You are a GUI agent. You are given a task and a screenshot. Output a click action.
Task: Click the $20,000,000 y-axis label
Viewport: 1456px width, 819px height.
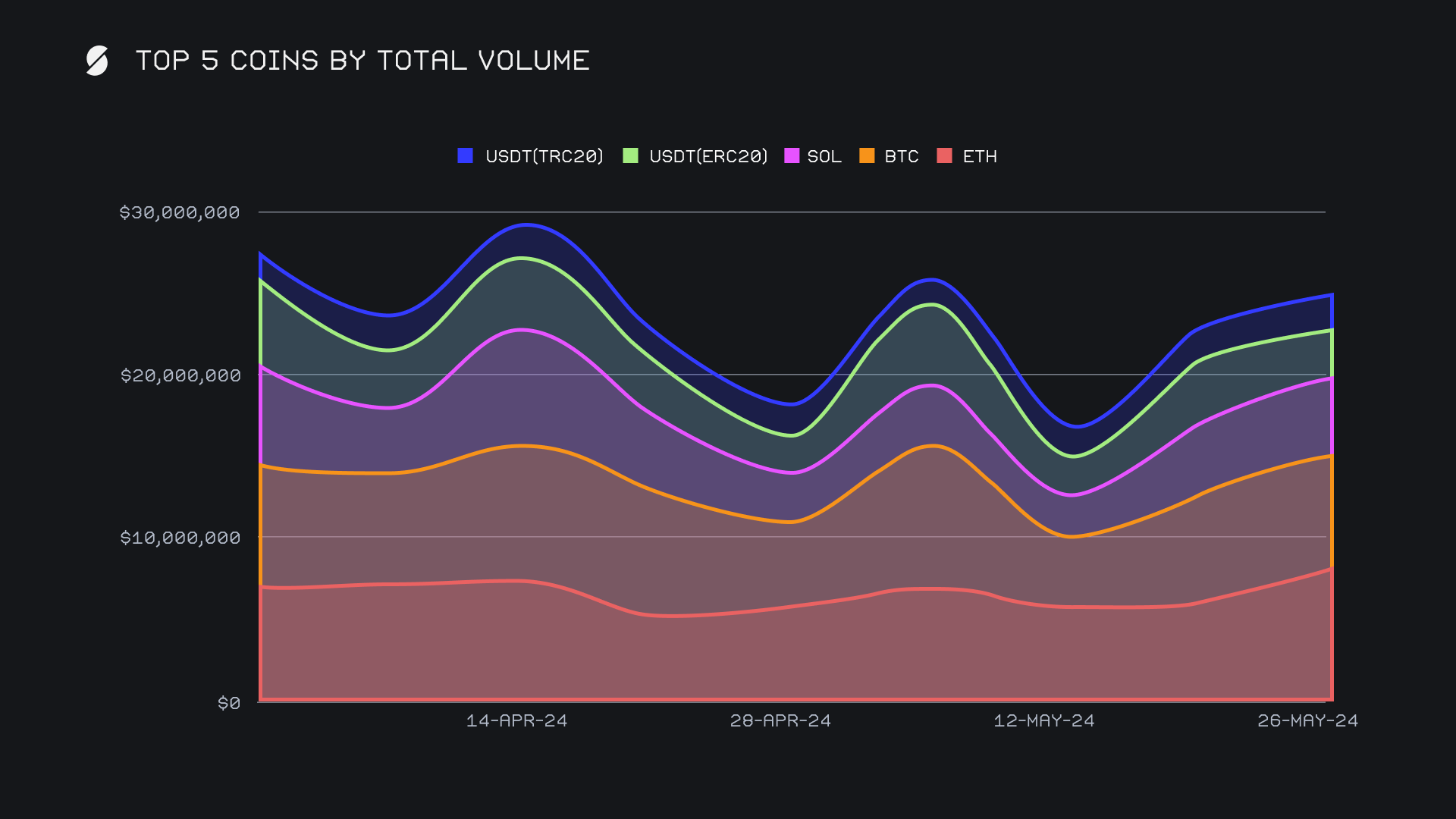pyautogui.click(x=180, y=375)
